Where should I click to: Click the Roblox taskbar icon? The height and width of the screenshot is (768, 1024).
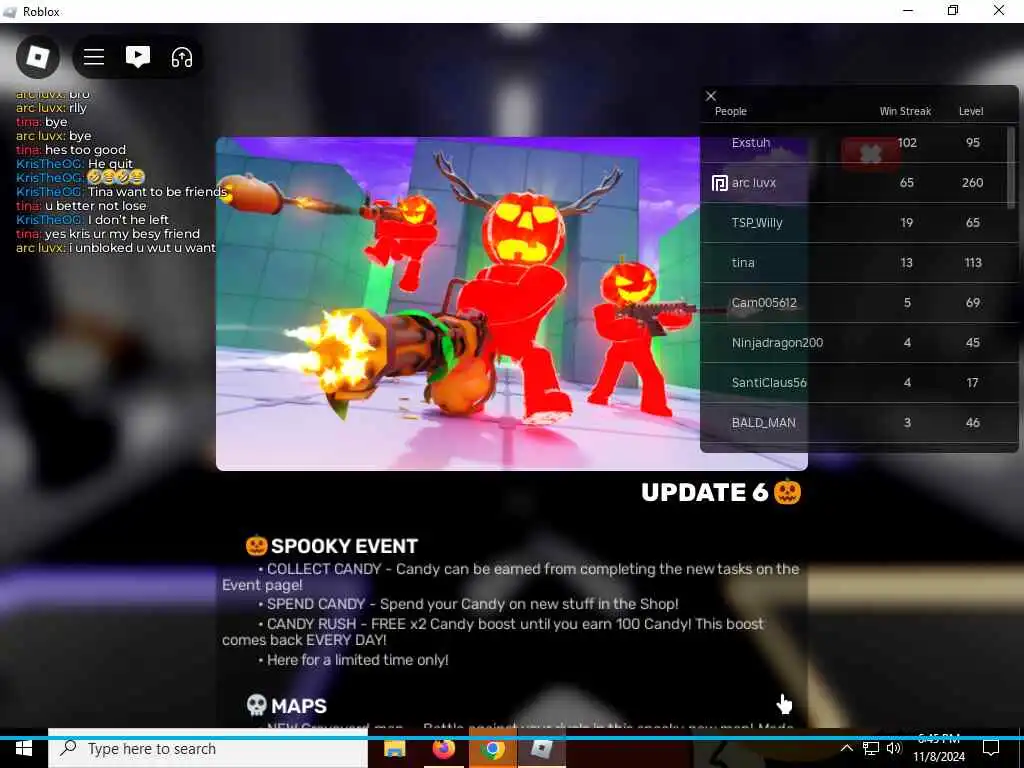click(x=541, y=748)
